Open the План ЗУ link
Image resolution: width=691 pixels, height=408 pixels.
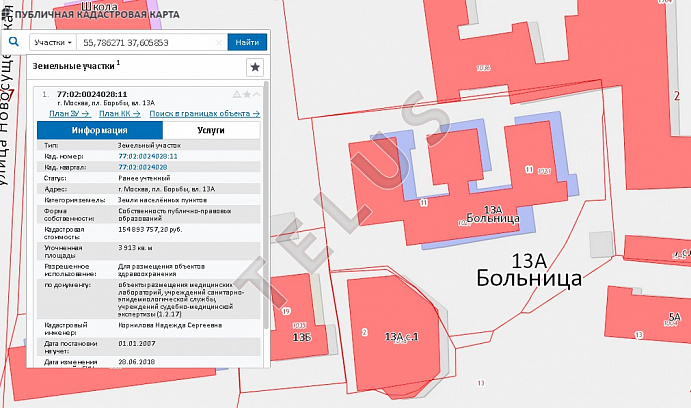70,114
